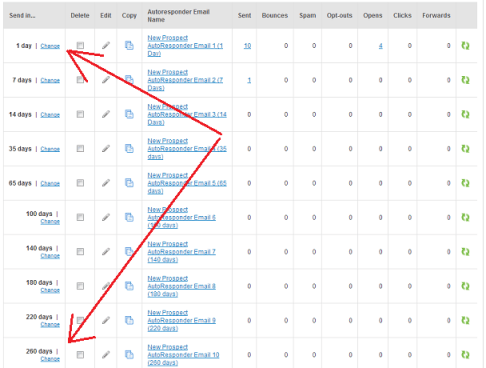Tick the delete checkbox for 14 days email

pos(80,114)
